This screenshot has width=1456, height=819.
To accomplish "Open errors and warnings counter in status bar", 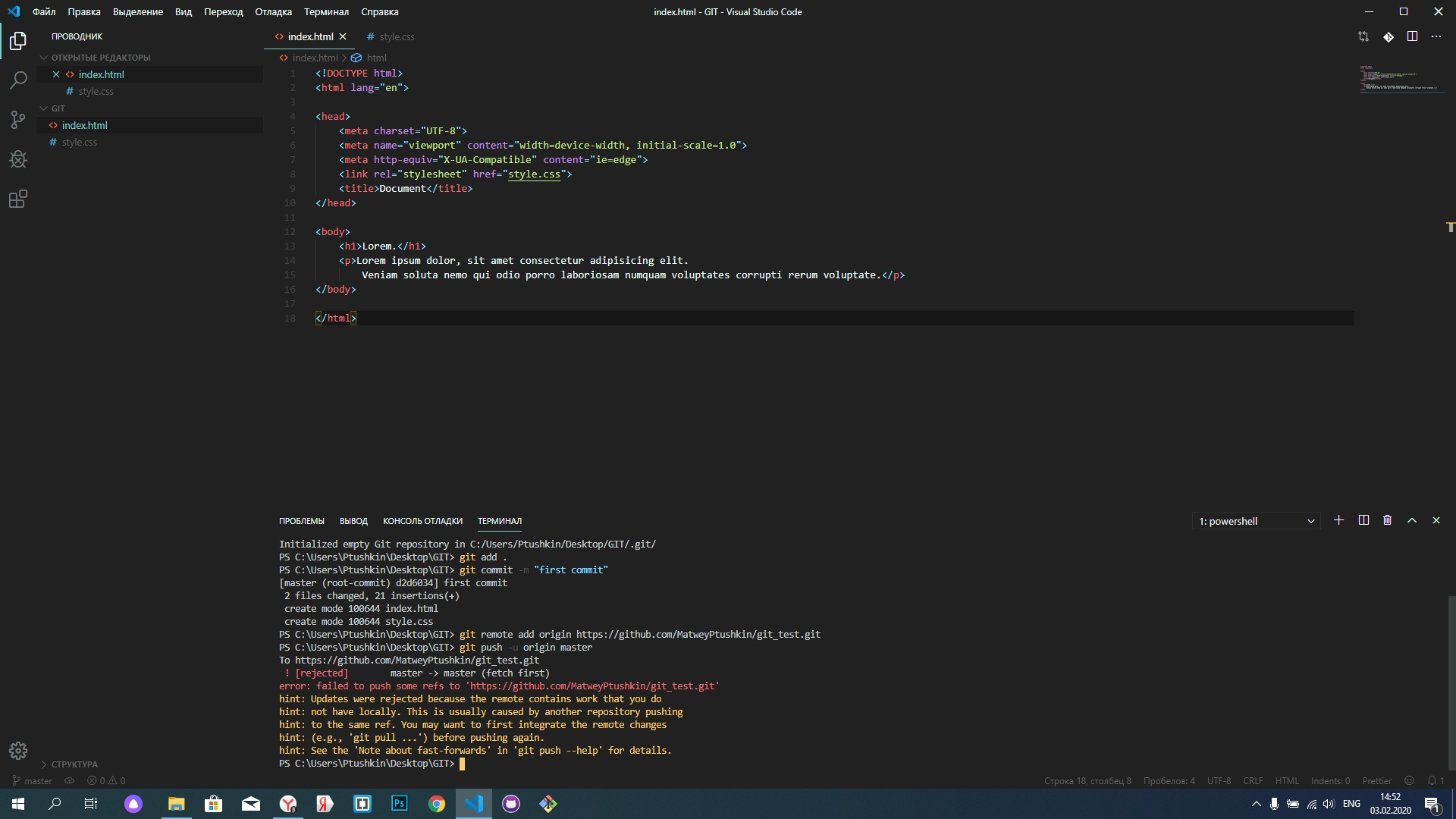I will click(x=106, y=780).
